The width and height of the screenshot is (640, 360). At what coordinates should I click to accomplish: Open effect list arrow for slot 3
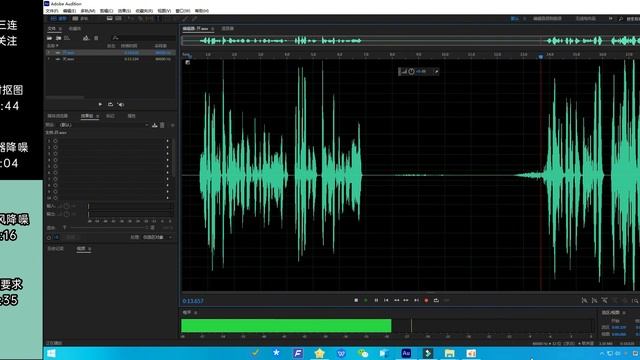point(167,153)
